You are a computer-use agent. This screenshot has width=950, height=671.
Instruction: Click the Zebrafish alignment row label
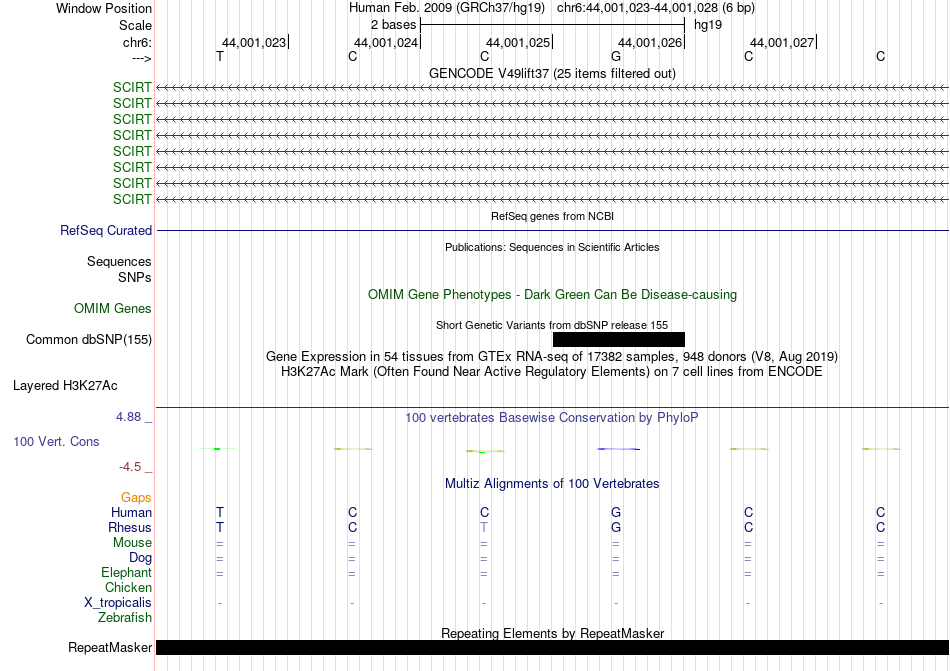click(125, 618)
